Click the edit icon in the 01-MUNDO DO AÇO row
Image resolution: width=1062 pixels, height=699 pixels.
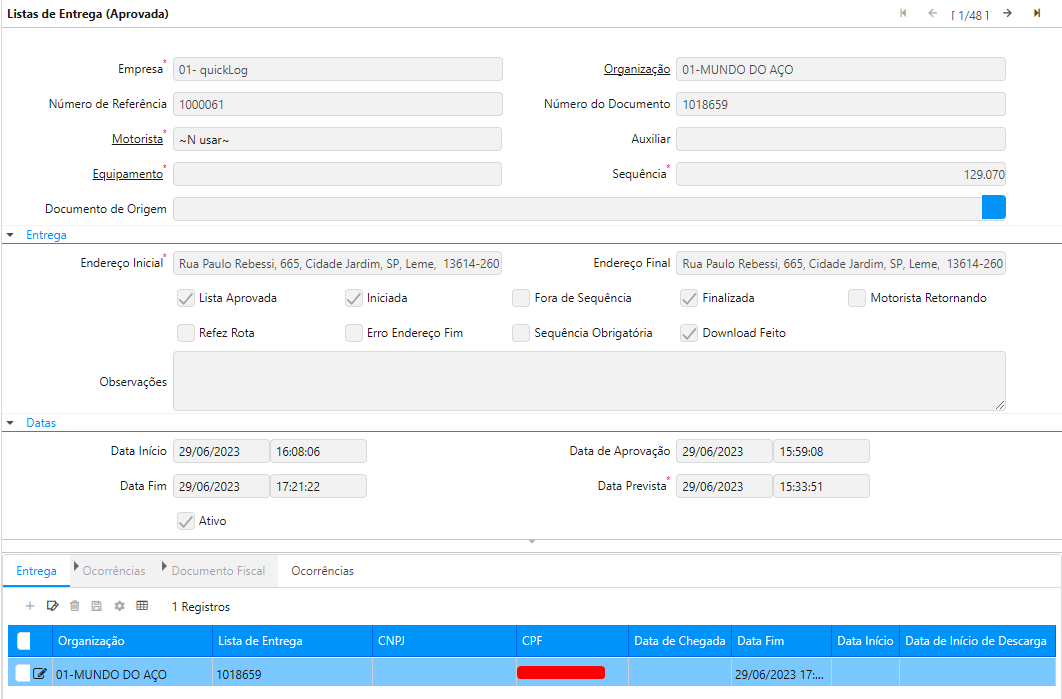click(x=40, y=674)
